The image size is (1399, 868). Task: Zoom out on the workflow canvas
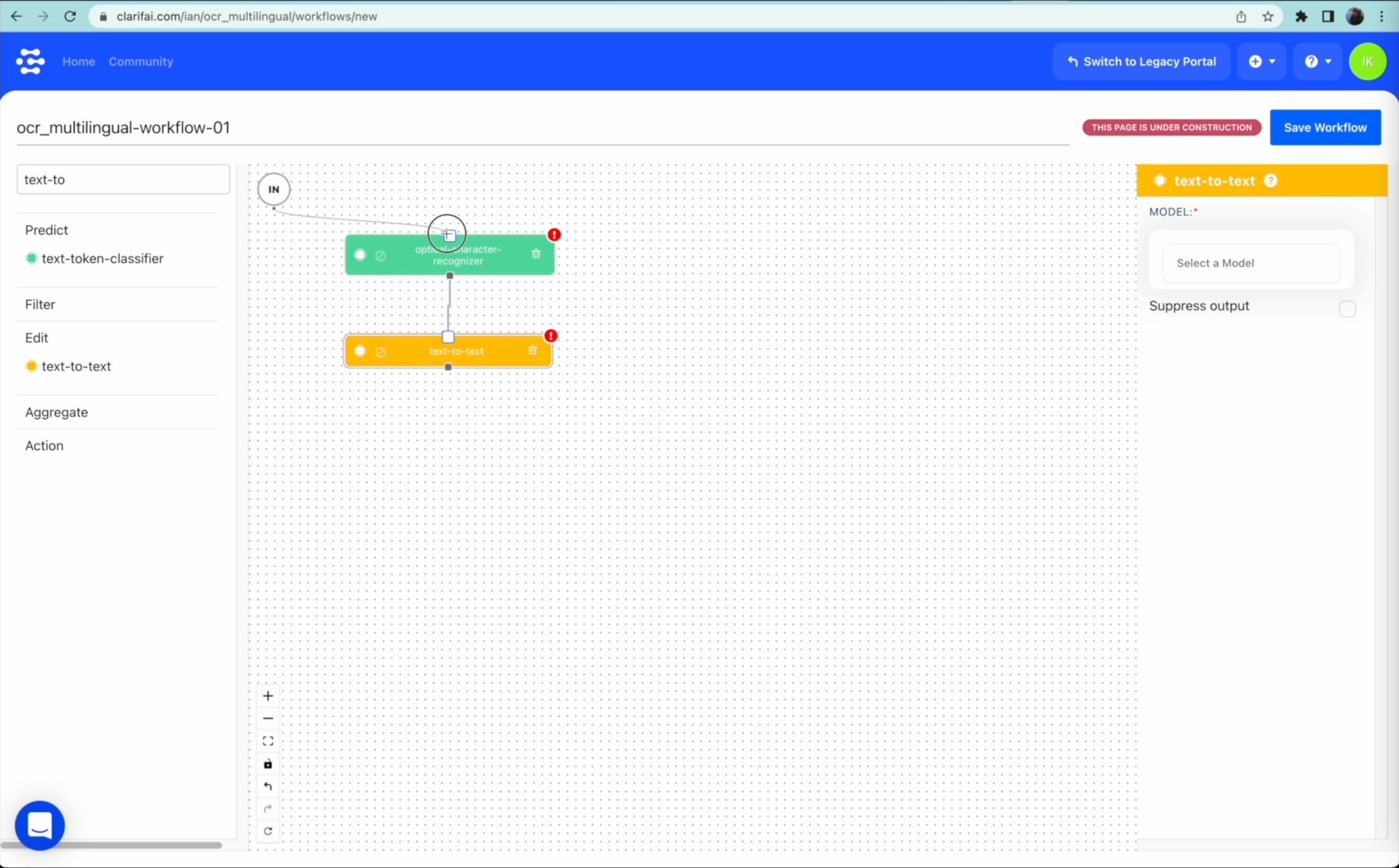click(x=268, y=719)
